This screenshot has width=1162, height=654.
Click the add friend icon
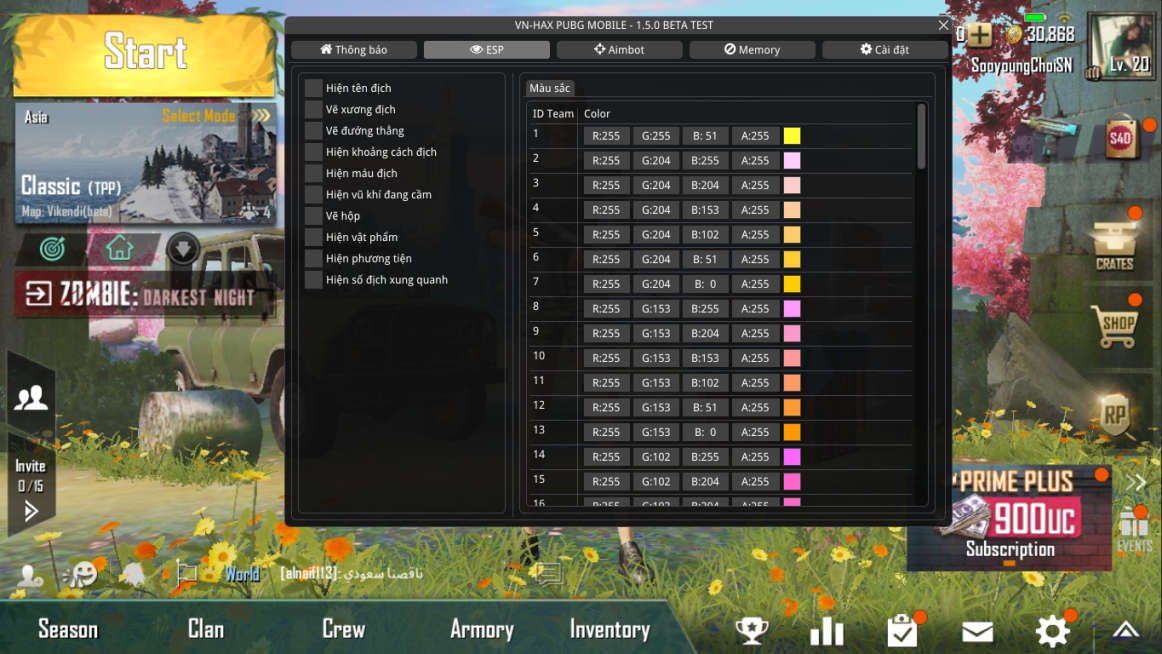pos(30,575)
